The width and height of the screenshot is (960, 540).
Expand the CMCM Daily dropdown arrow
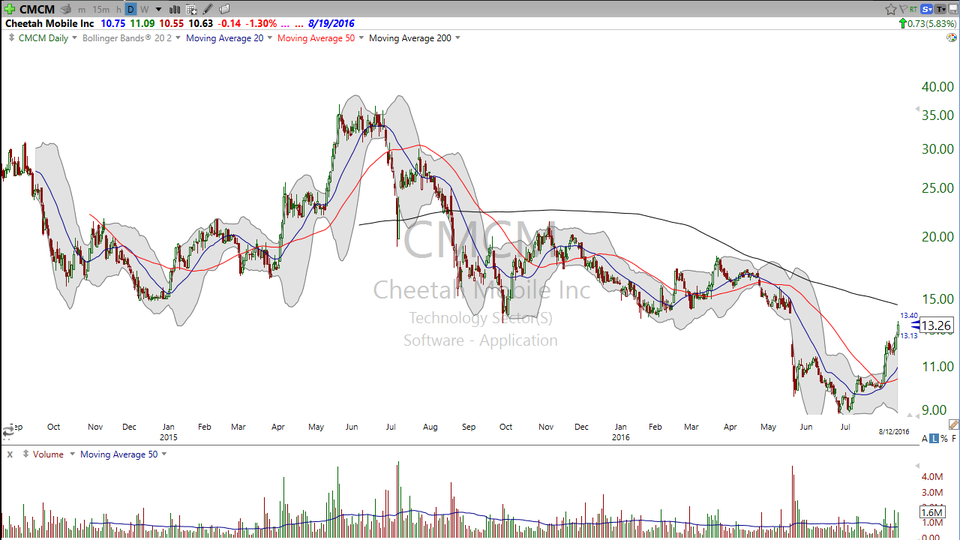point(75,38)
